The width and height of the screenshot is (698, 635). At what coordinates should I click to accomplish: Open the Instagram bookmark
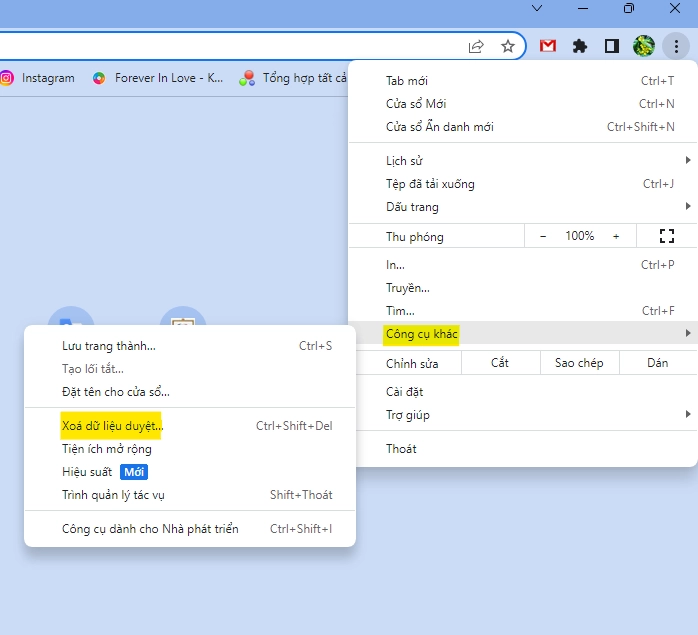click(38, 78)
